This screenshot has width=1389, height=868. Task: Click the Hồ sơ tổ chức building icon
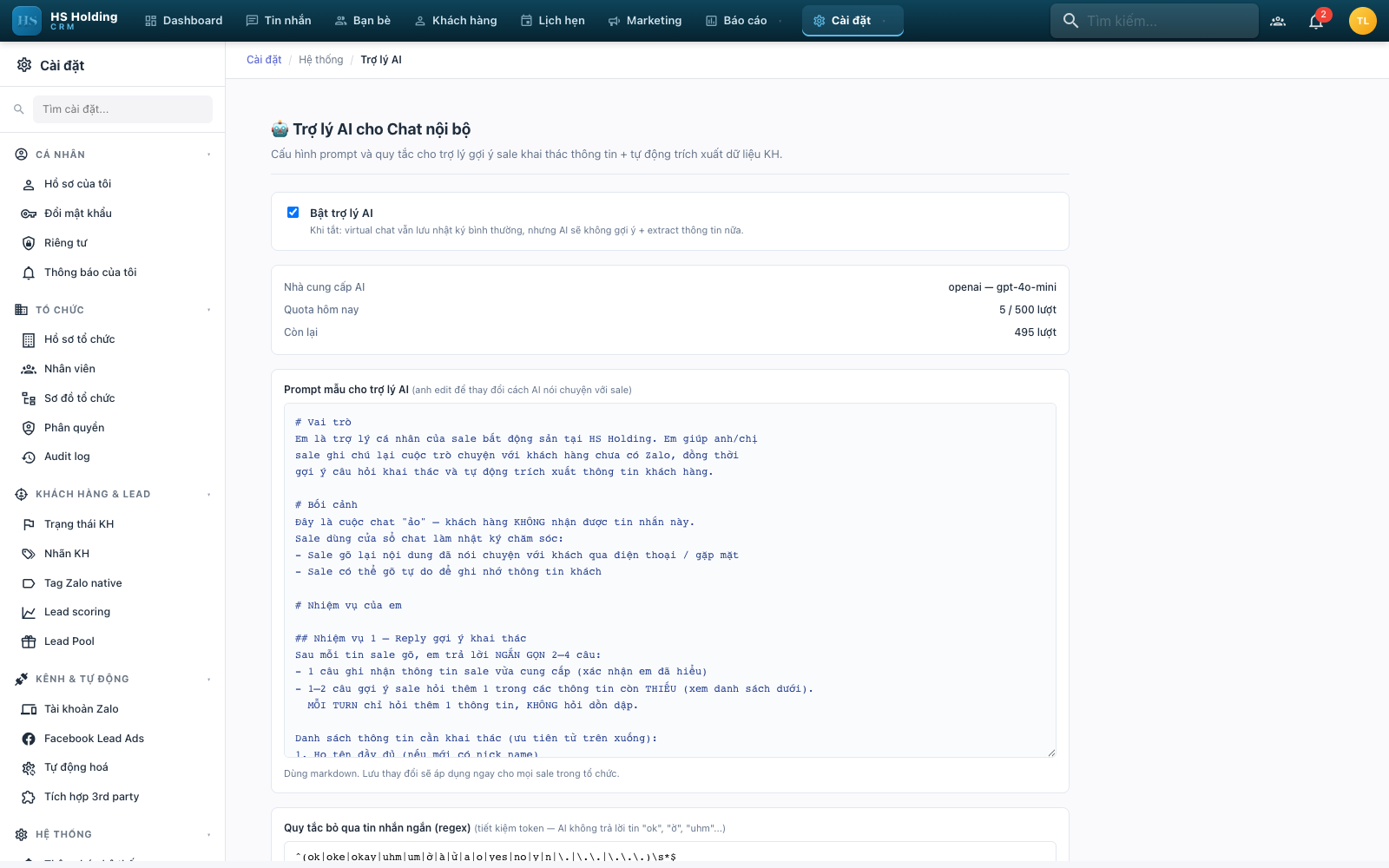(29, 339)
